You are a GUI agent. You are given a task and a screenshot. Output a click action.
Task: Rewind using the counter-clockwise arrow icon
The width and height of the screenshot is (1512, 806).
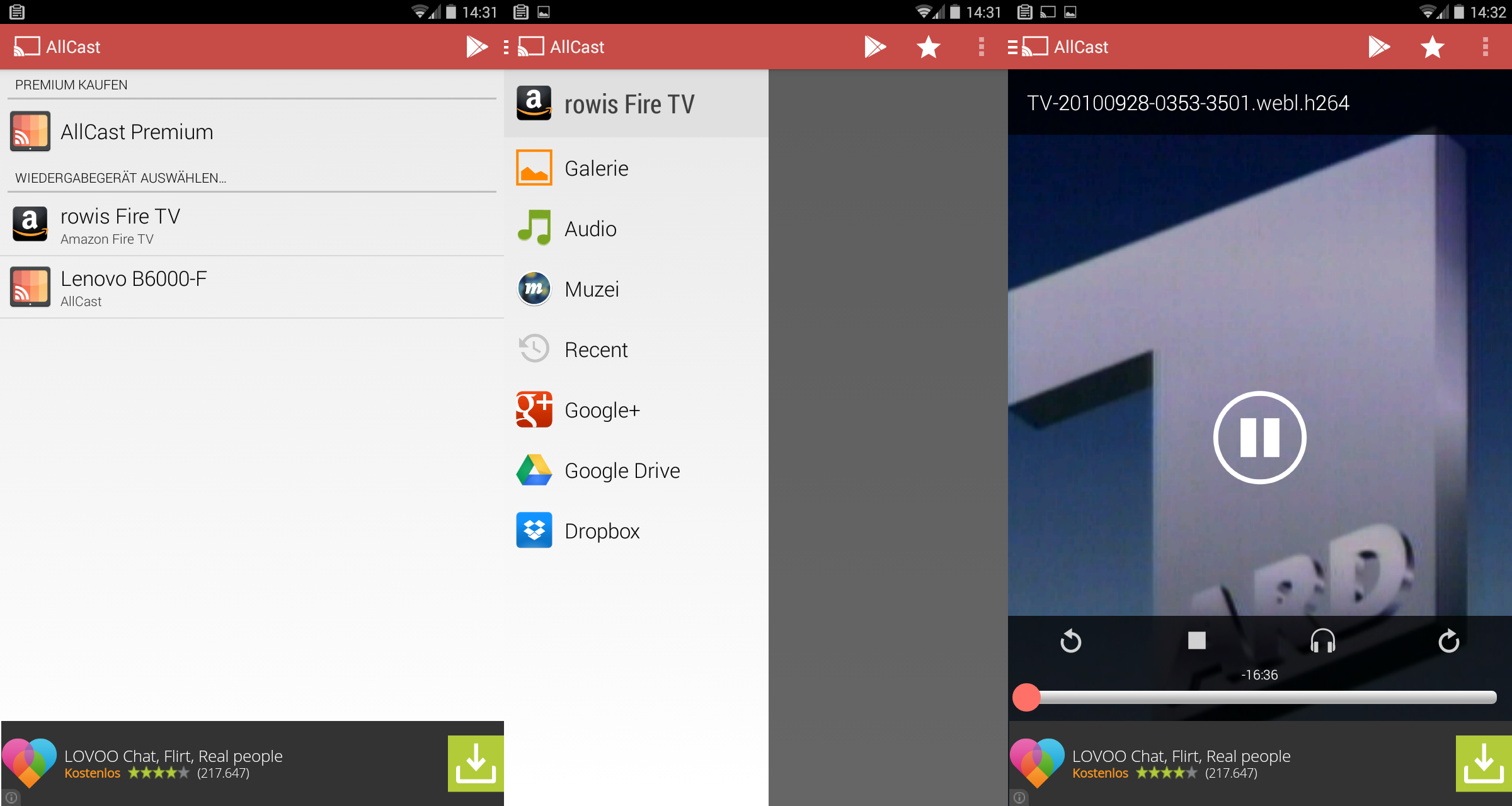click(x=1071, y=641)
